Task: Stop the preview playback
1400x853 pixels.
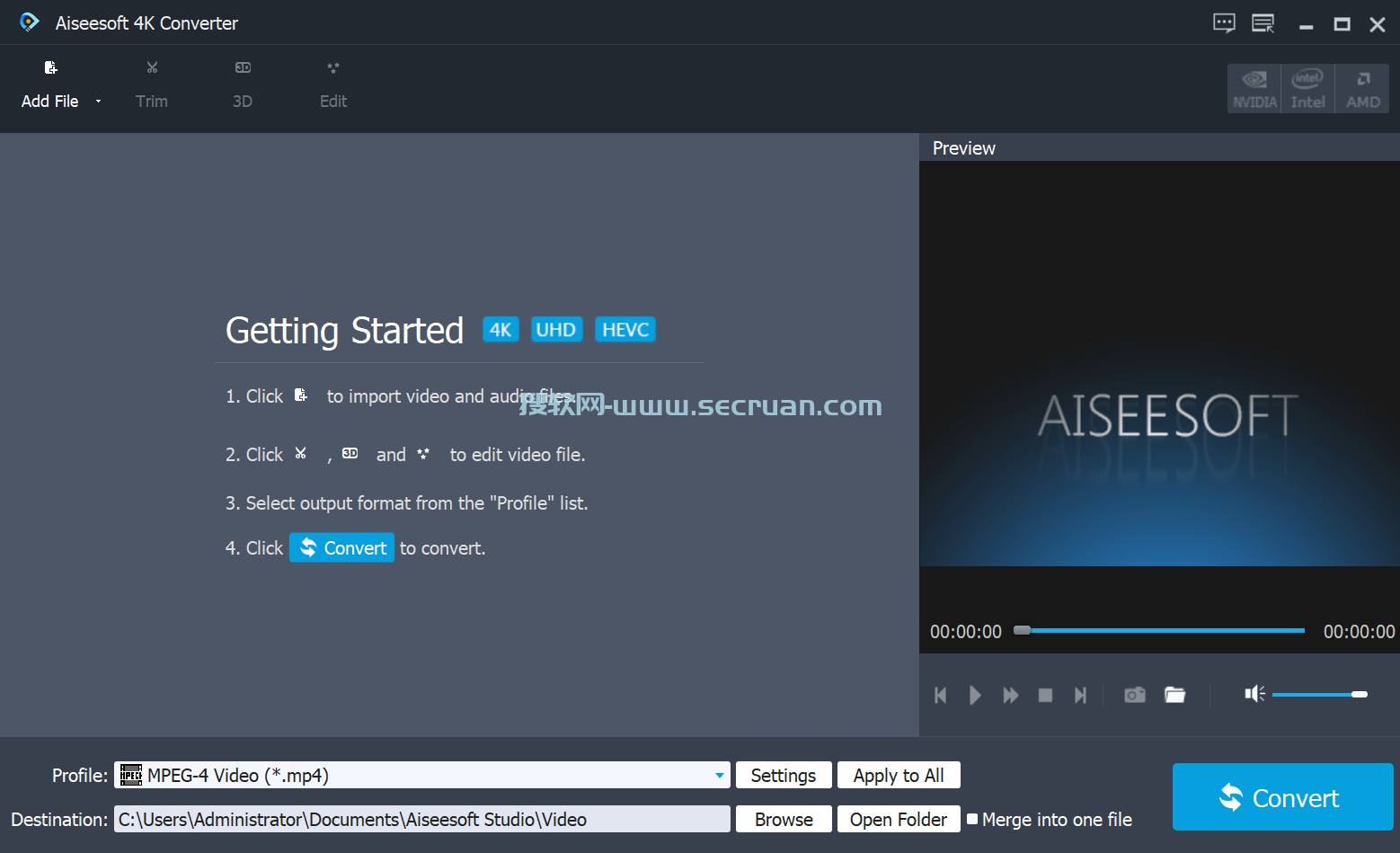Action: (x=1045, y=695)
